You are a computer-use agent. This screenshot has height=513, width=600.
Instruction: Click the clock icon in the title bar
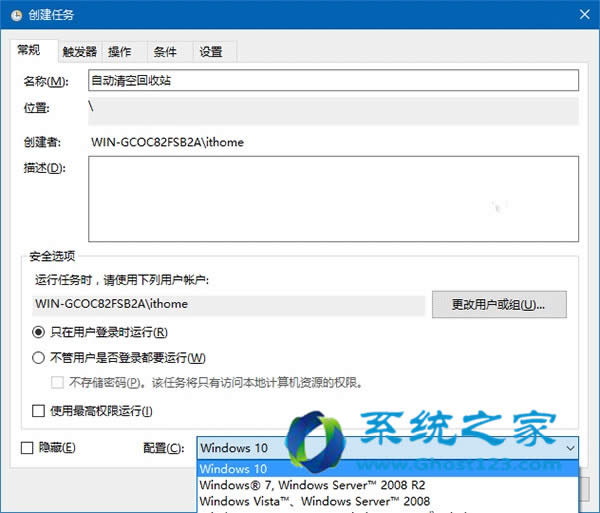click(16, 16)
